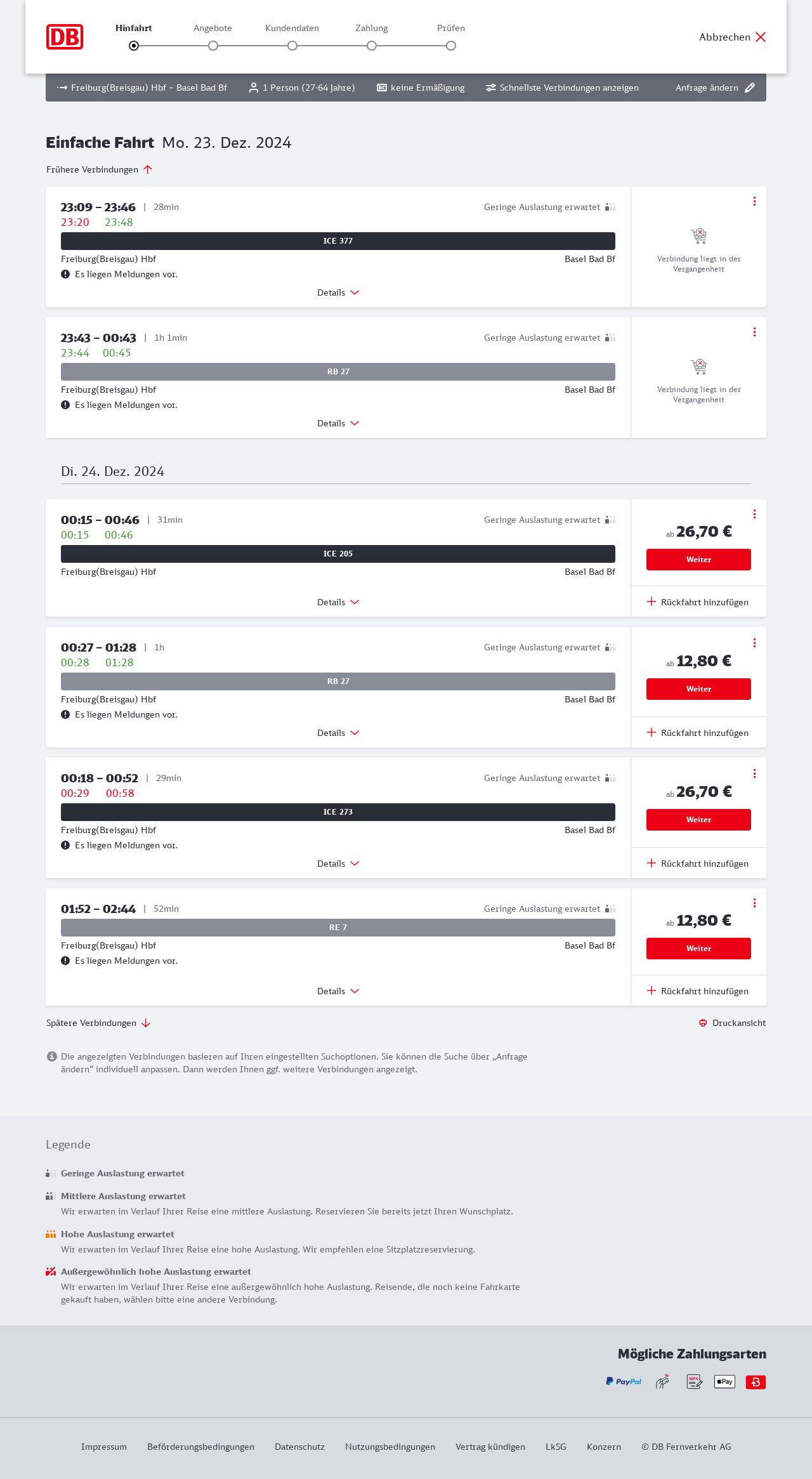
Task: Click warning icon on ICE 273 Meldungen
Action: click(65, 845)
